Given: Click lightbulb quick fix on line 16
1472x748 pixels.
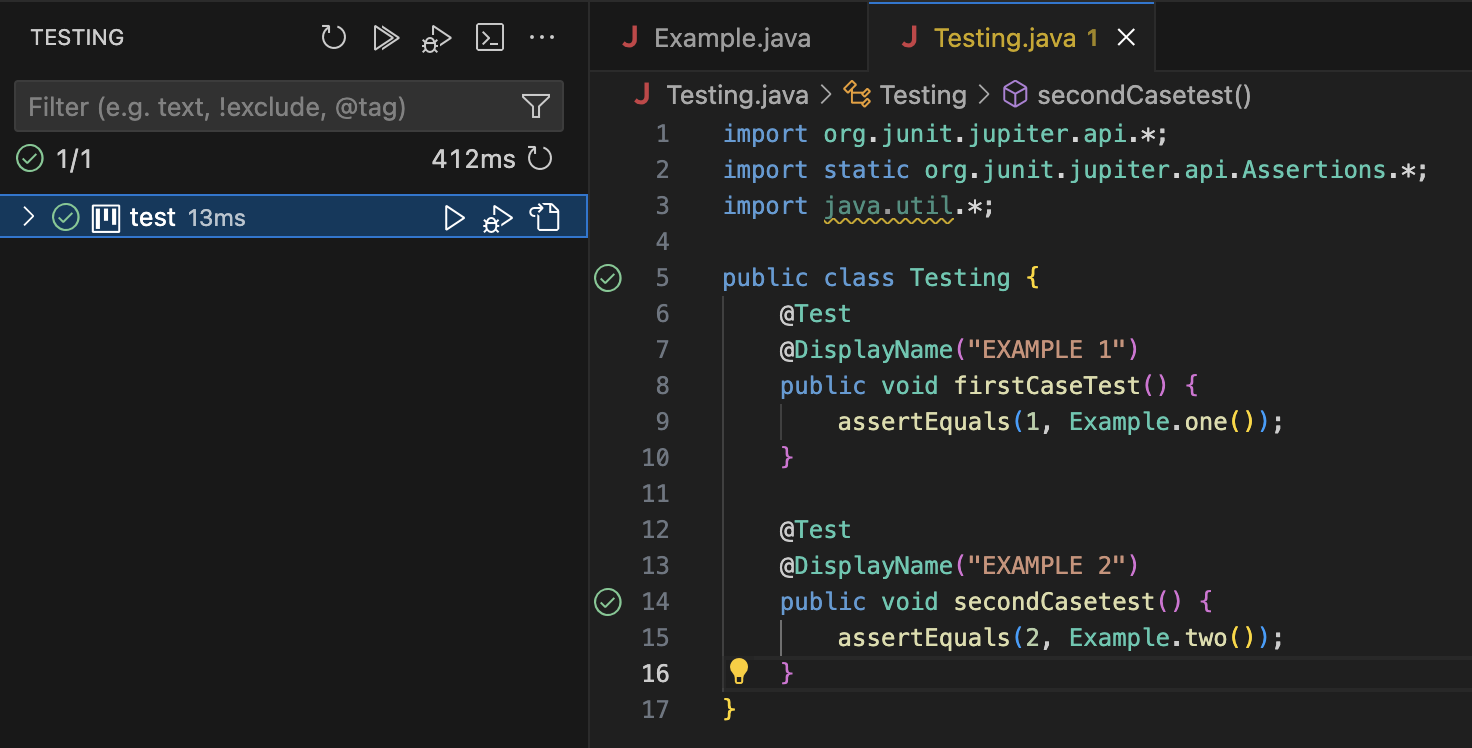Looking at the screenshot, I should (738, 671).
